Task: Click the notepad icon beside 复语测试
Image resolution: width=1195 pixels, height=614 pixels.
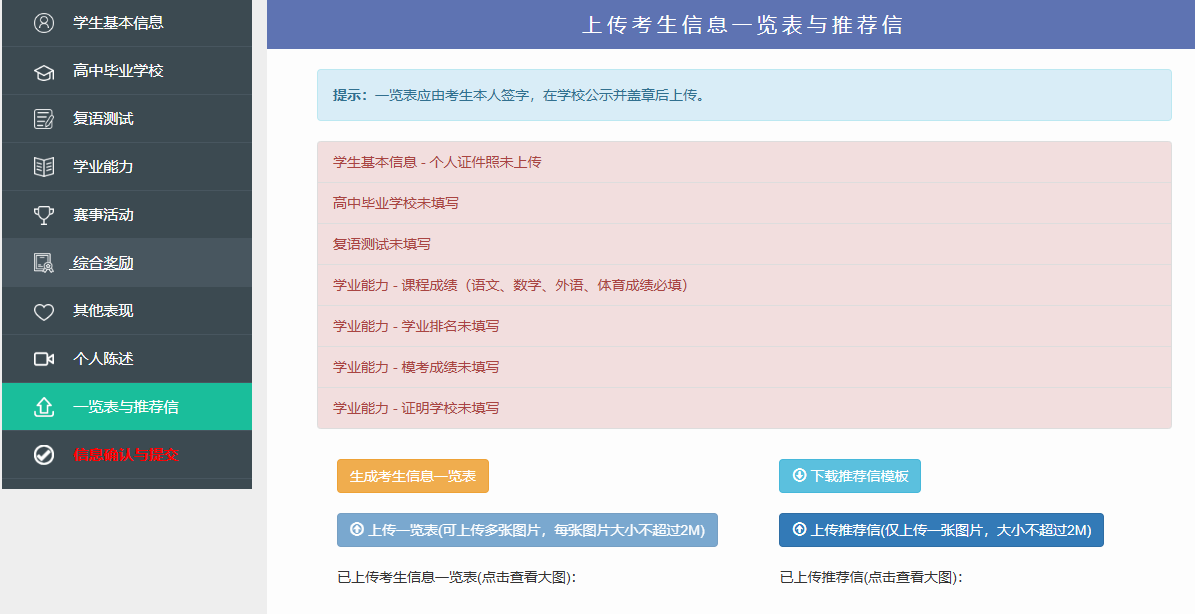Action: click(44, 119)
